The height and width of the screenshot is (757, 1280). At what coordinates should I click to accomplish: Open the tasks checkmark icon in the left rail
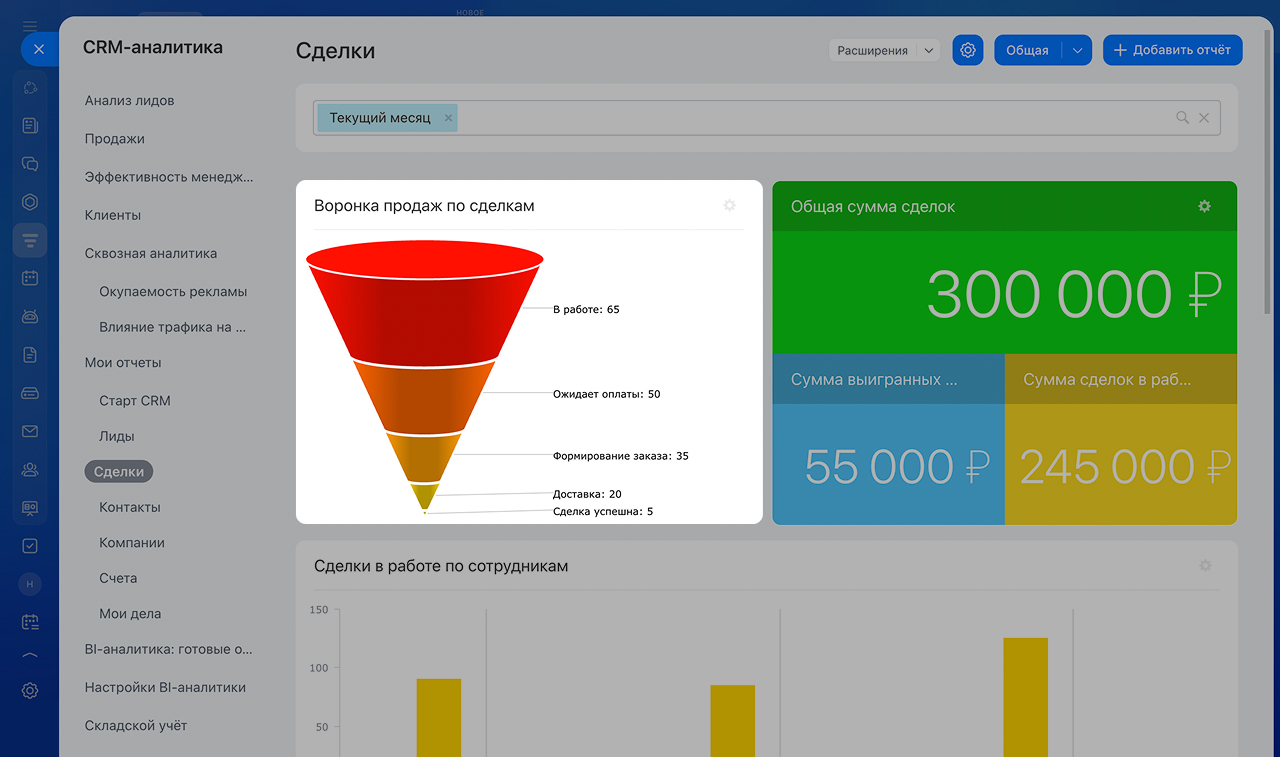point(30,546)
